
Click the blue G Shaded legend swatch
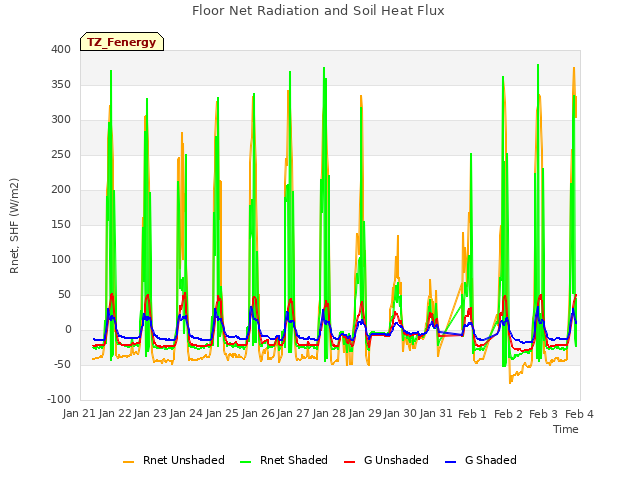point(450,462)
